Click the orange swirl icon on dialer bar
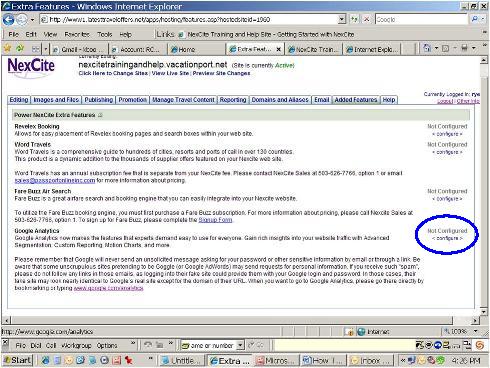Screen dimensions: 490x368 point(479,345)
